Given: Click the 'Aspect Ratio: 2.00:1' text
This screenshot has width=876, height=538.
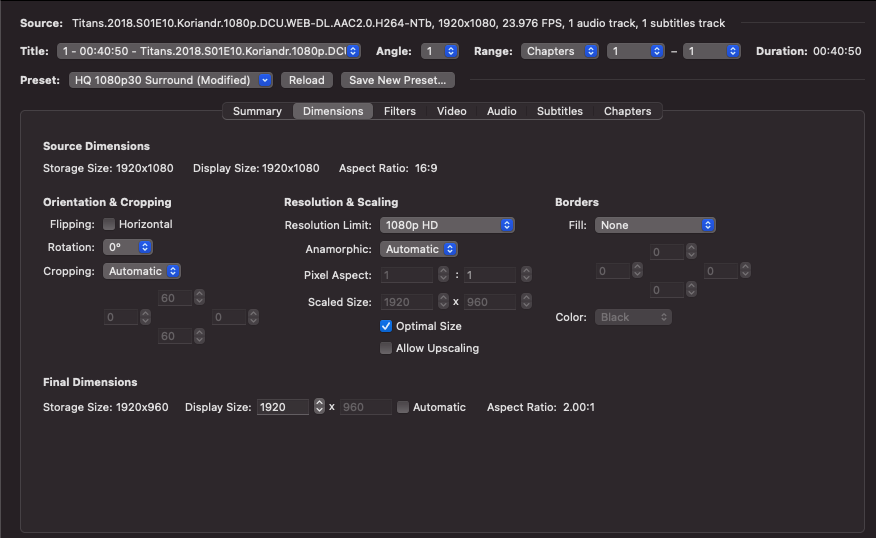Looking at the screenshot, I should pyautogui.click(x=541, y=407).
